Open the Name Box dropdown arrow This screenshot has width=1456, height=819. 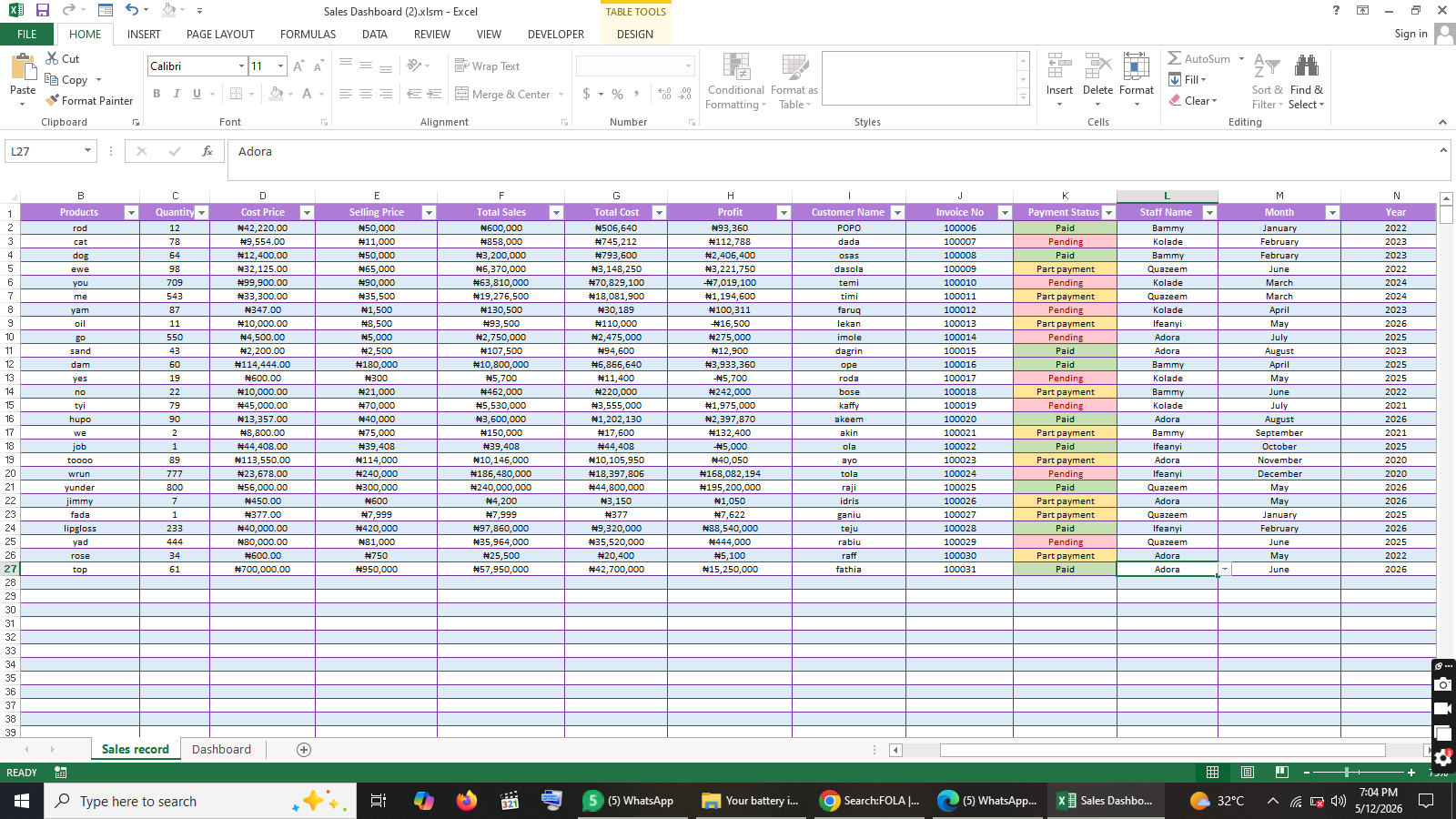(x=87, y=151)
